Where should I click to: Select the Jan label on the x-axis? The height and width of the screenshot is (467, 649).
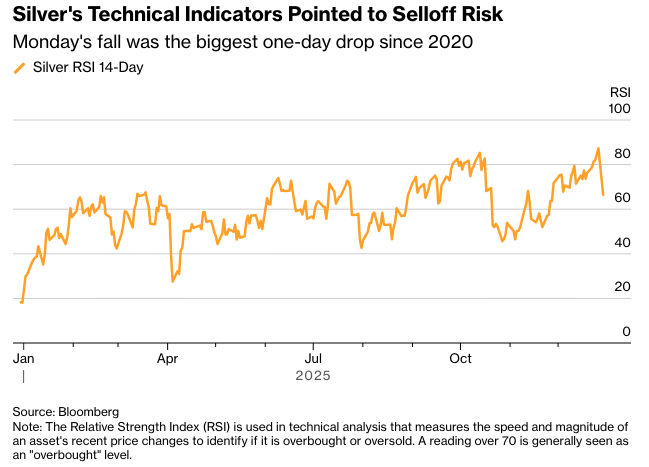click(22, 357)
